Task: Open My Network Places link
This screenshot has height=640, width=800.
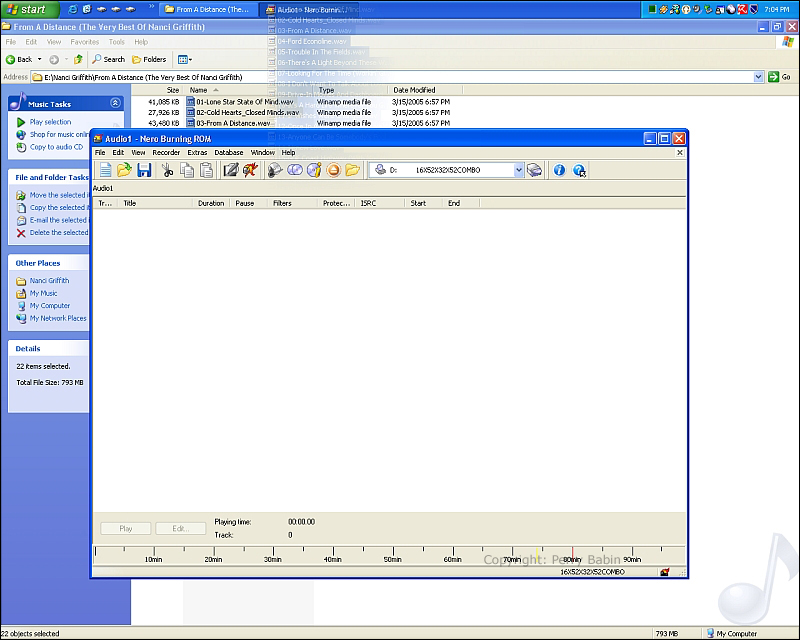Action: [58, 318]
